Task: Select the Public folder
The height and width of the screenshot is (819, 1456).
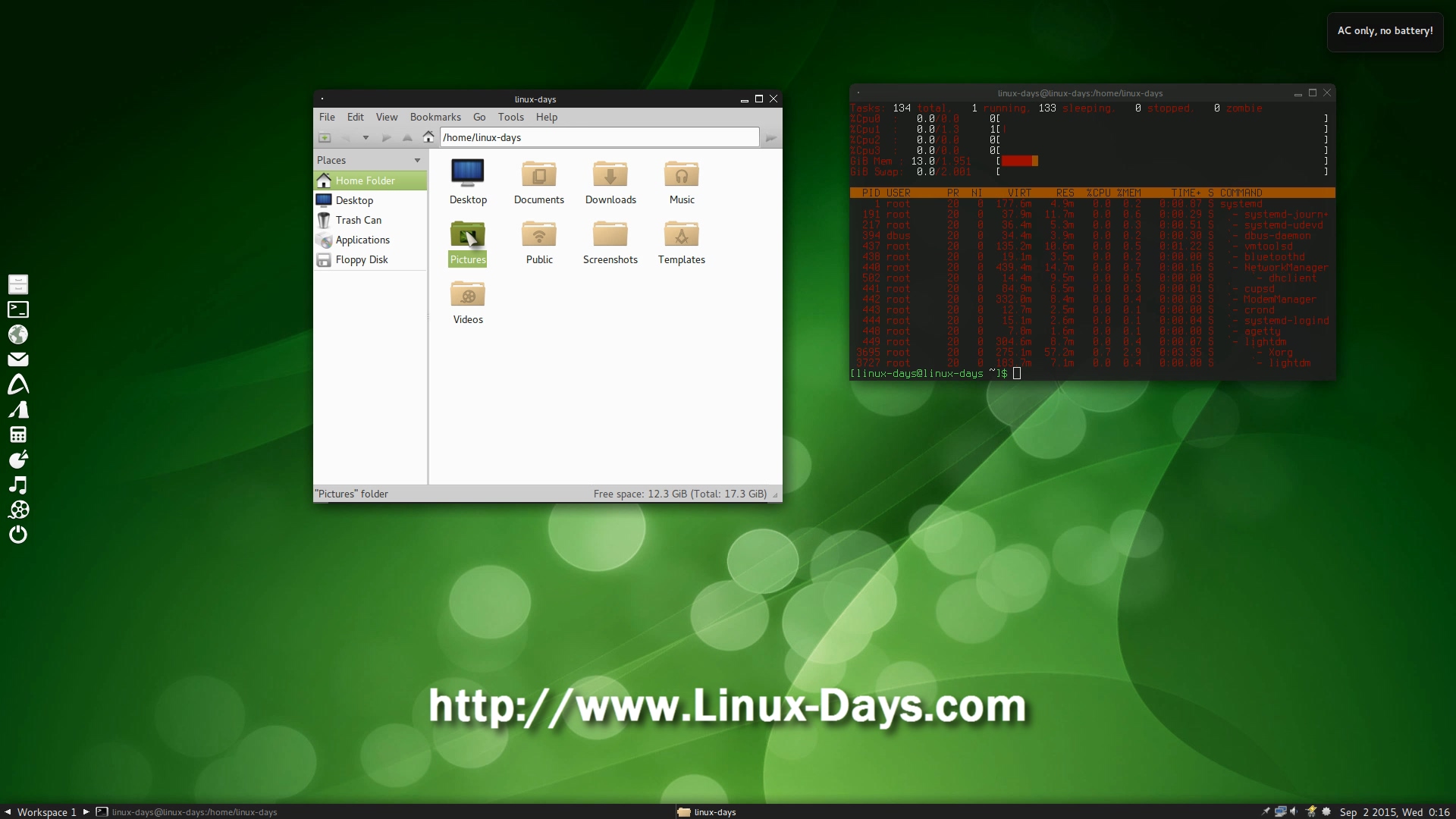Action: click(539, 243)
